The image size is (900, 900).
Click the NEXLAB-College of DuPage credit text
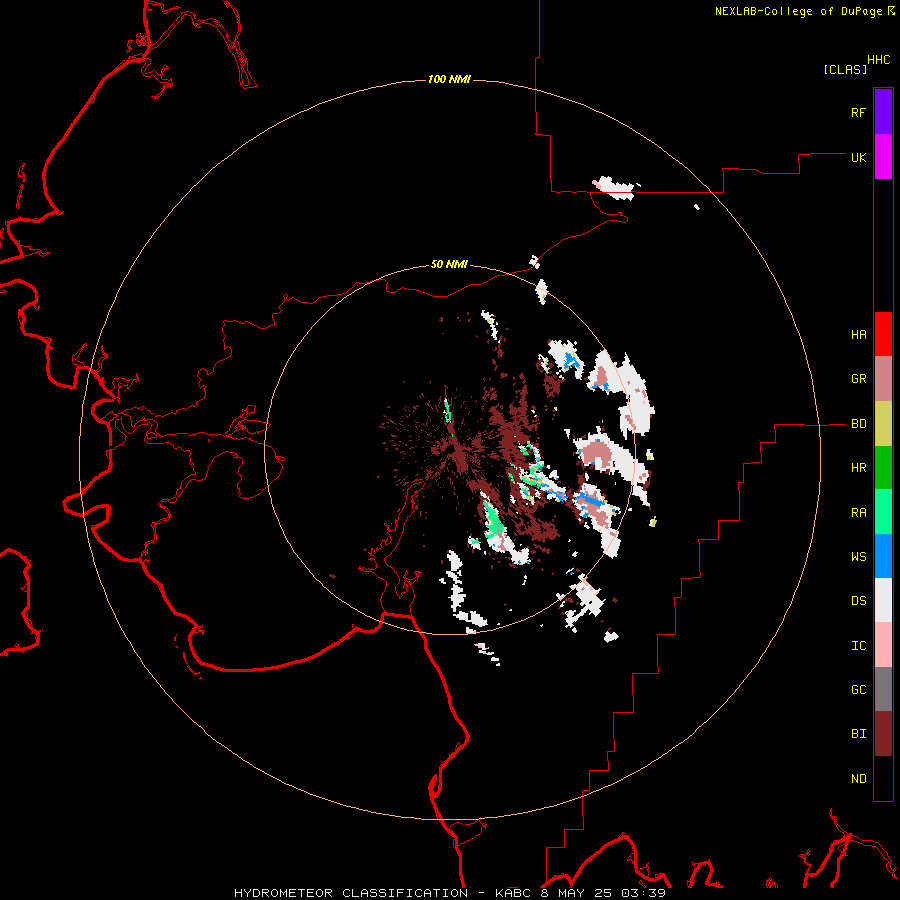point(798,11)
